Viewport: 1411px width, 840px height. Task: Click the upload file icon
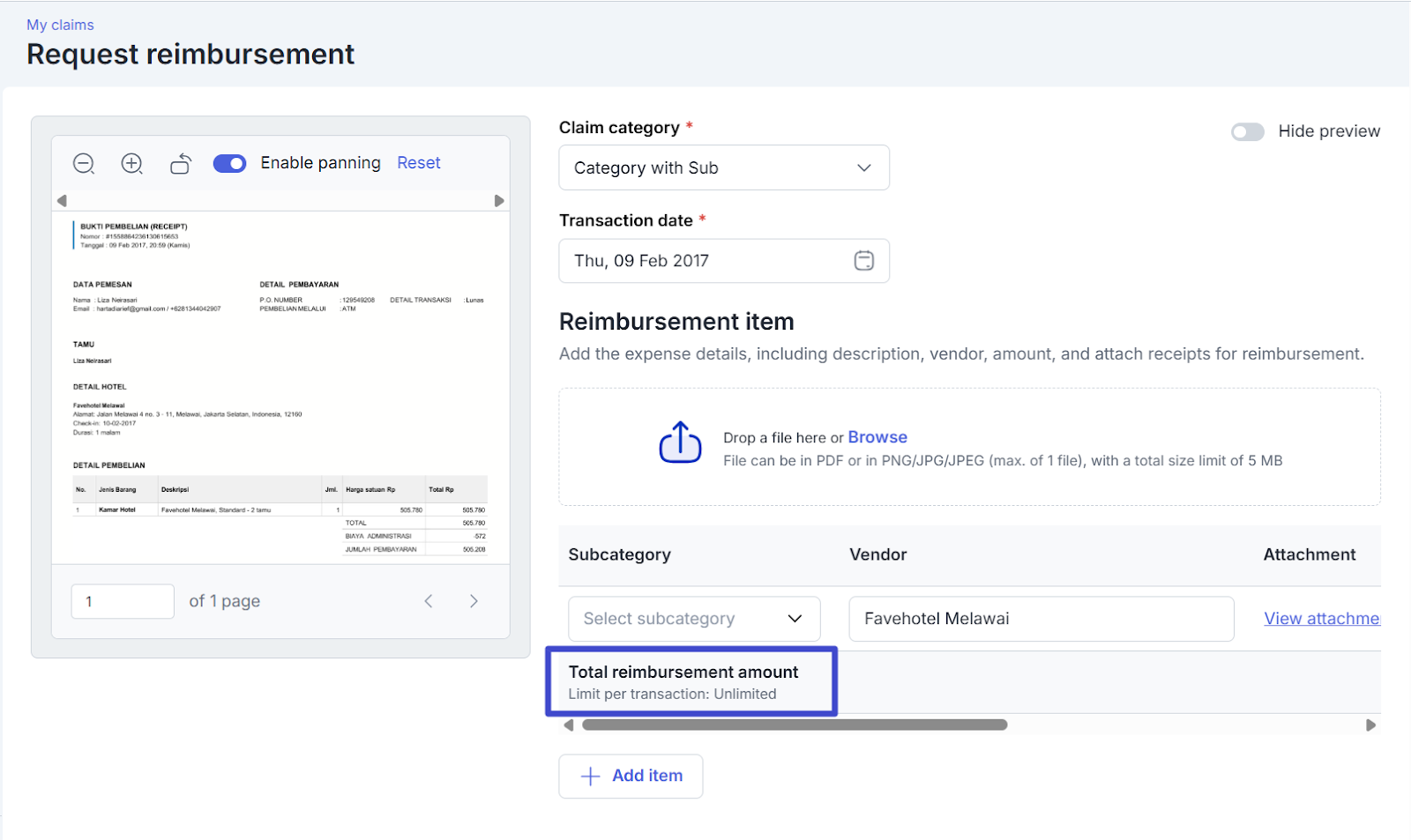click(x=680, y=442)
